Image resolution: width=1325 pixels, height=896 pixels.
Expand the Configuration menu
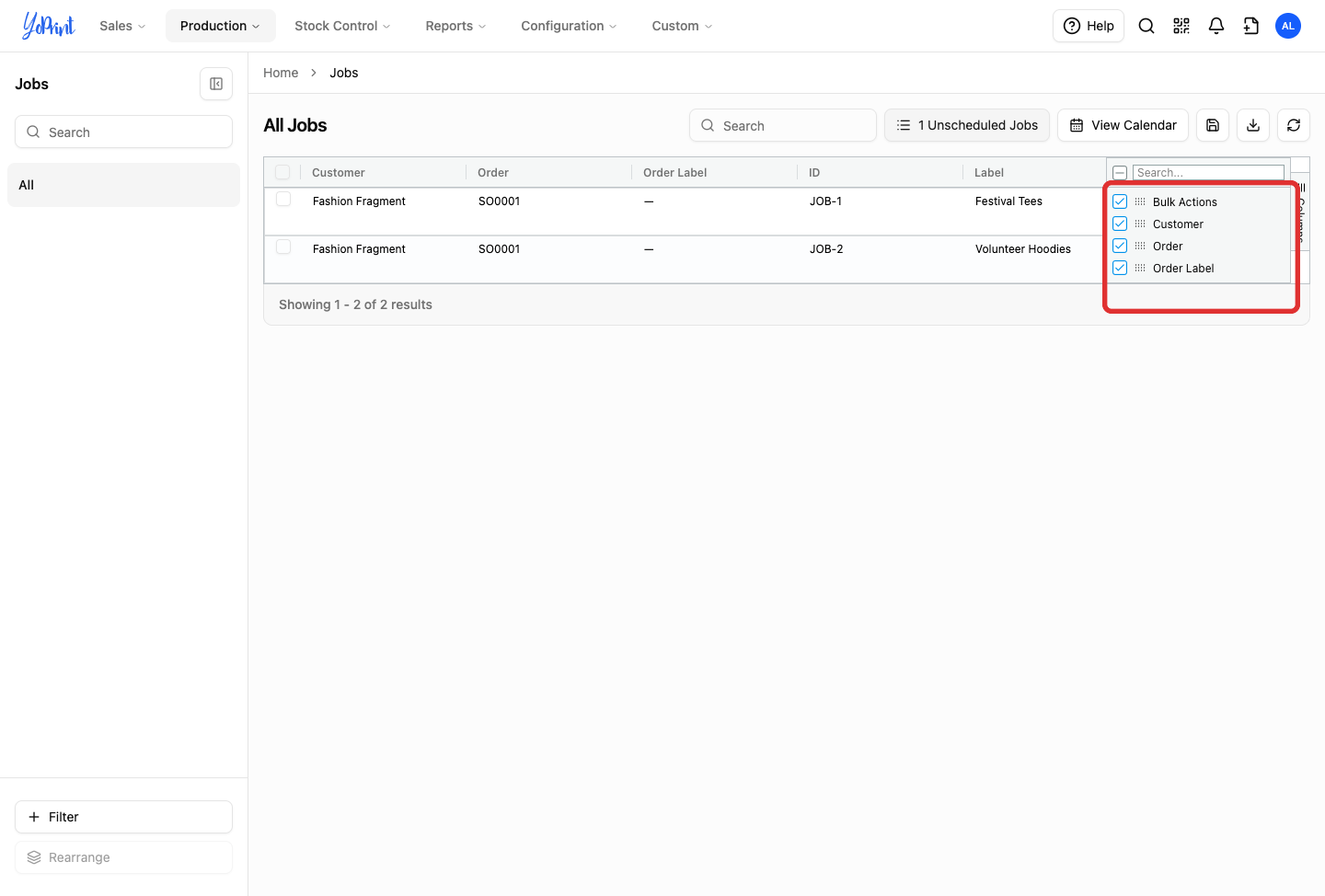click(569, 26)
